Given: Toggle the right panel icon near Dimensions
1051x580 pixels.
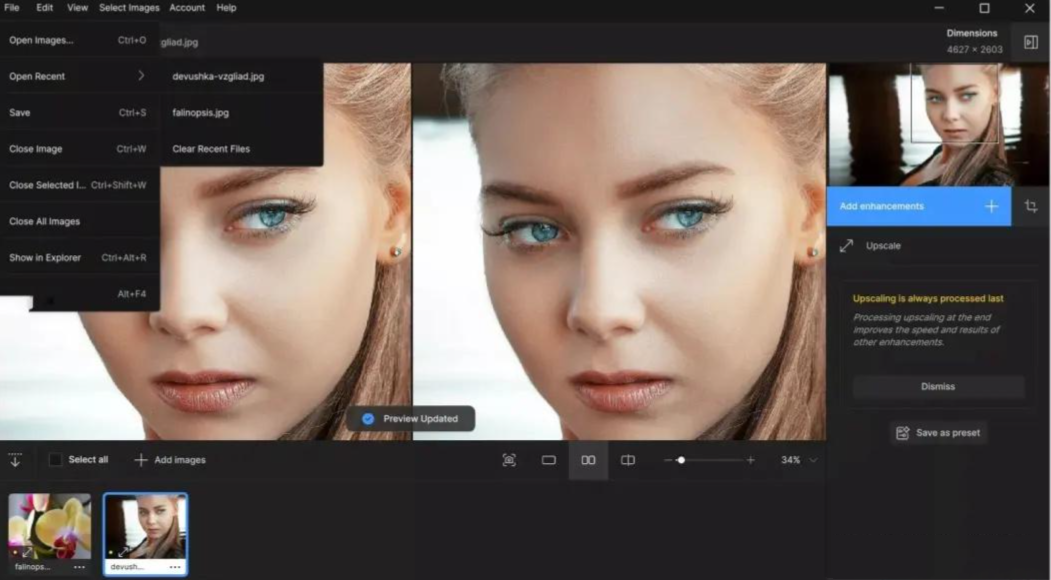Looking at the screenshot, I should tap(1030, 42).
